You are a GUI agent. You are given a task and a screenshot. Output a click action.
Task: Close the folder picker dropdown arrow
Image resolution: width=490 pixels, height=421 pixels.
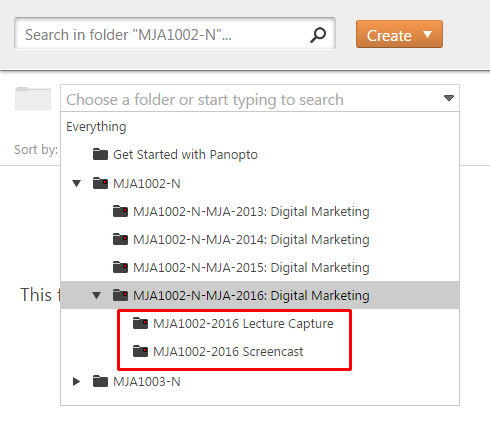click(x=449, y=98)
